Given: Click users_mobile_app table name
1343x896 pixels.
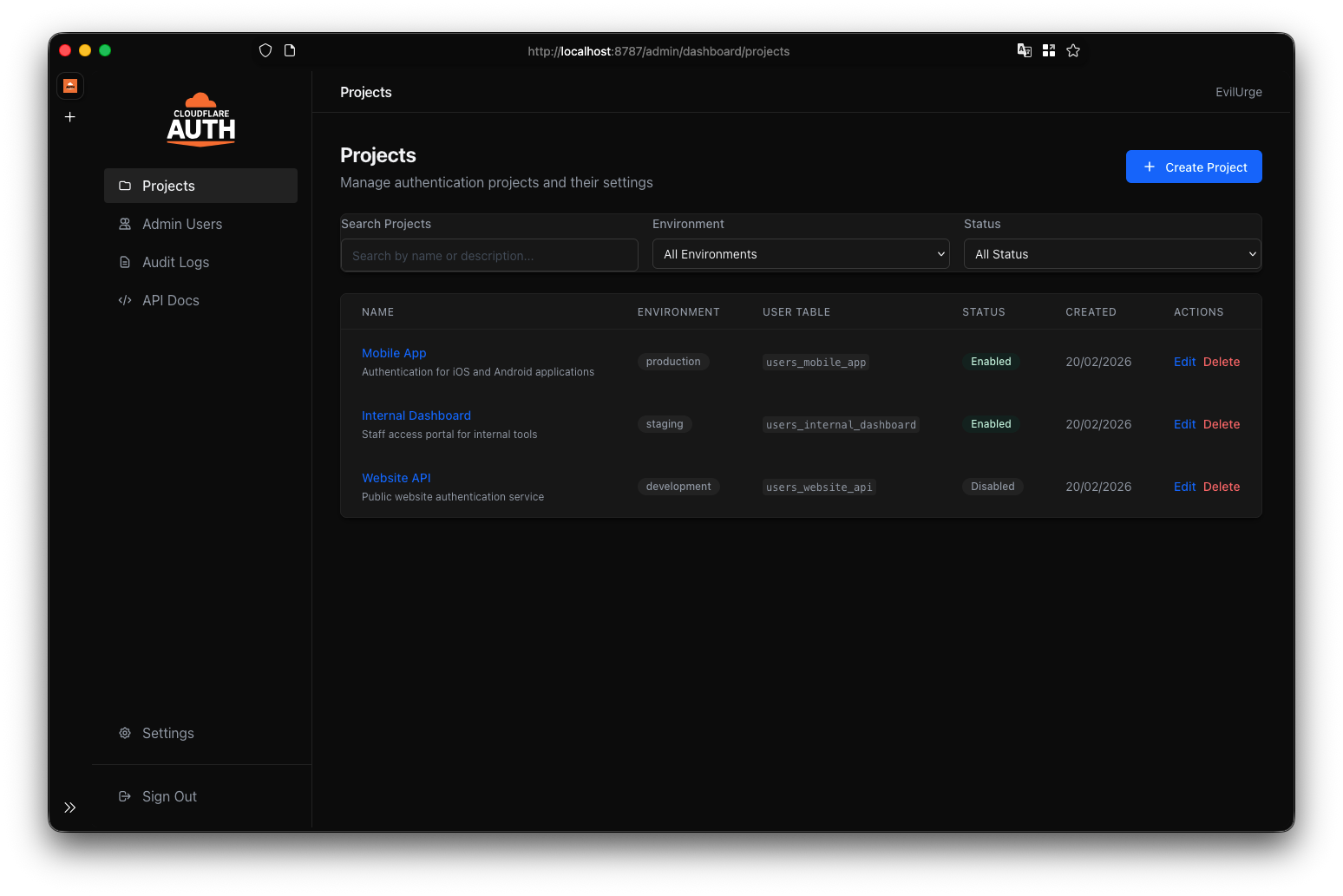Looking at the screenshot, I should (816, 363).
